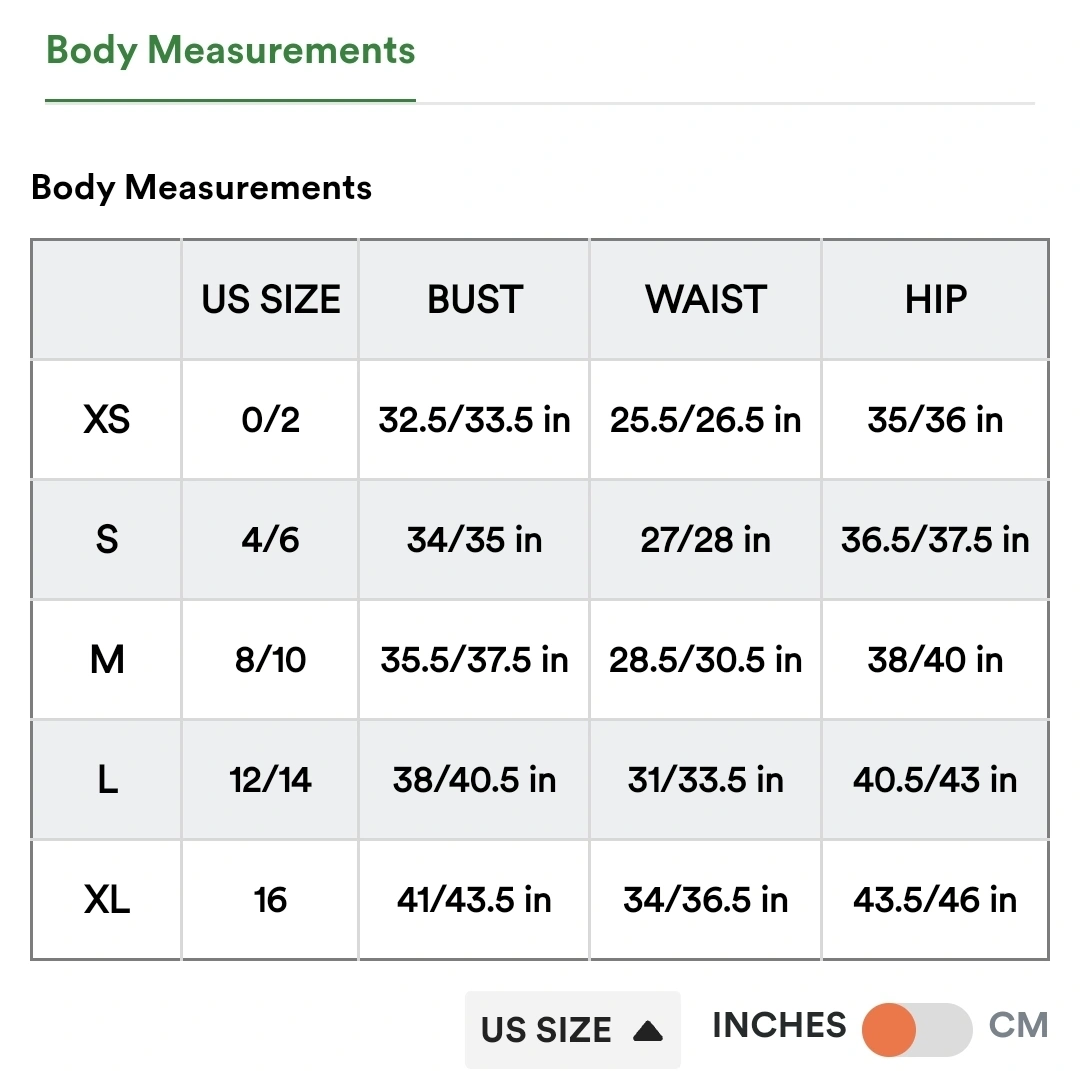Open the Body Measurements tab
The image size is (1080, 1071).
(230, 51)
